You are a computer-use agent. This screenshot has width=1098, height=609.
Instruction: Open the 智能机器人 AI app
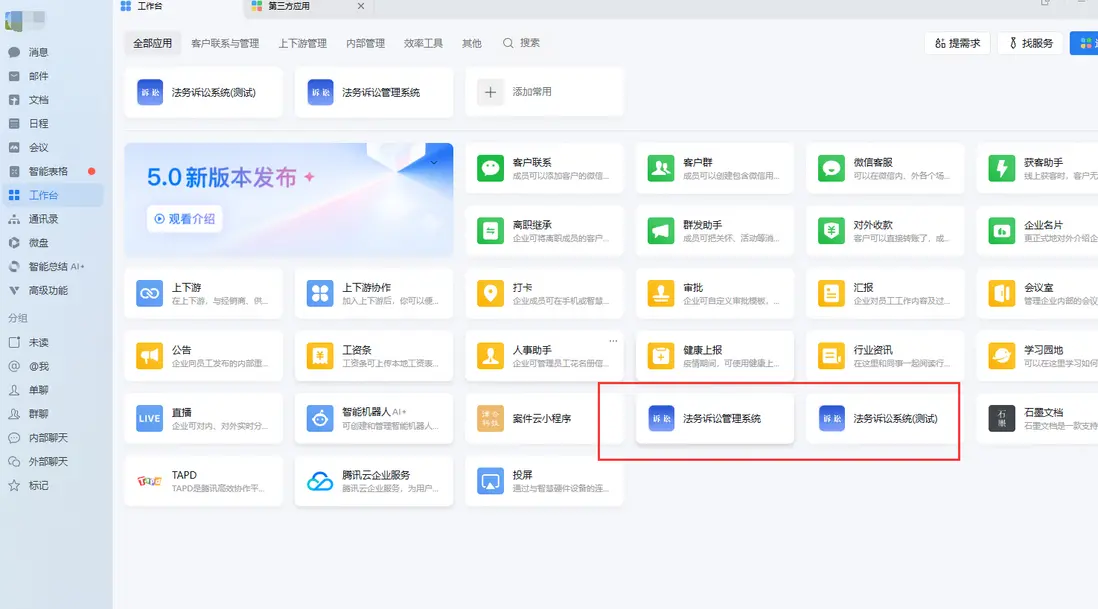374,419
